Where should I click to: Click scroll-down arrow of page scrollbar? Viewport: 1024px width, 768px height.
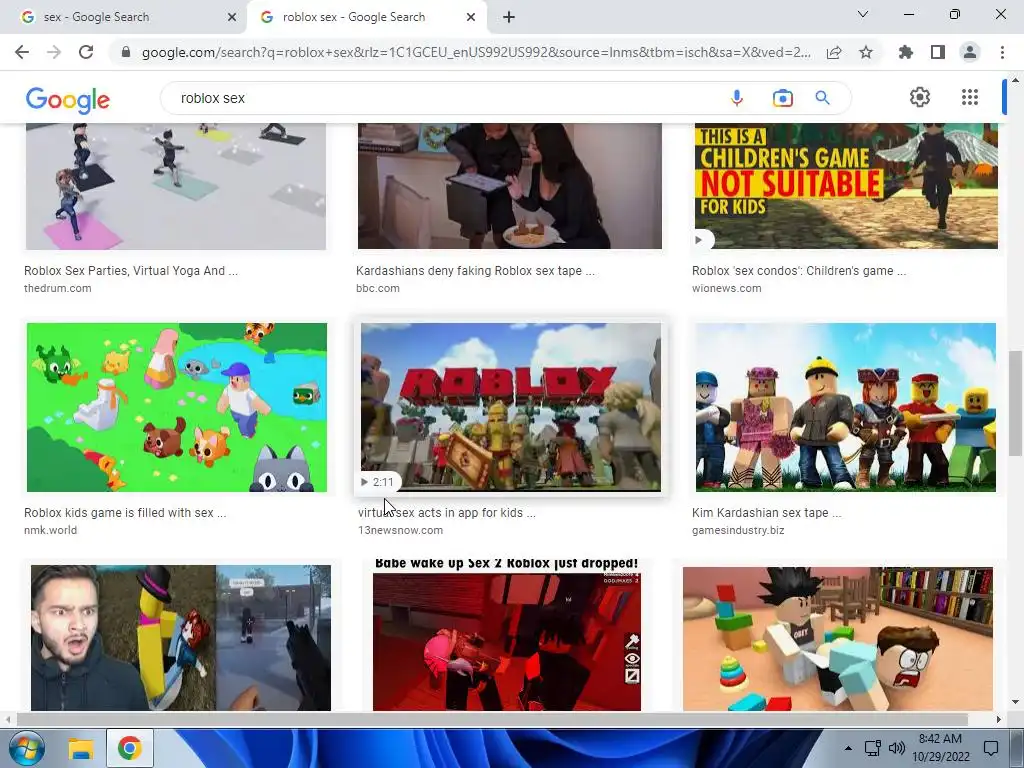click(1015, 702)
